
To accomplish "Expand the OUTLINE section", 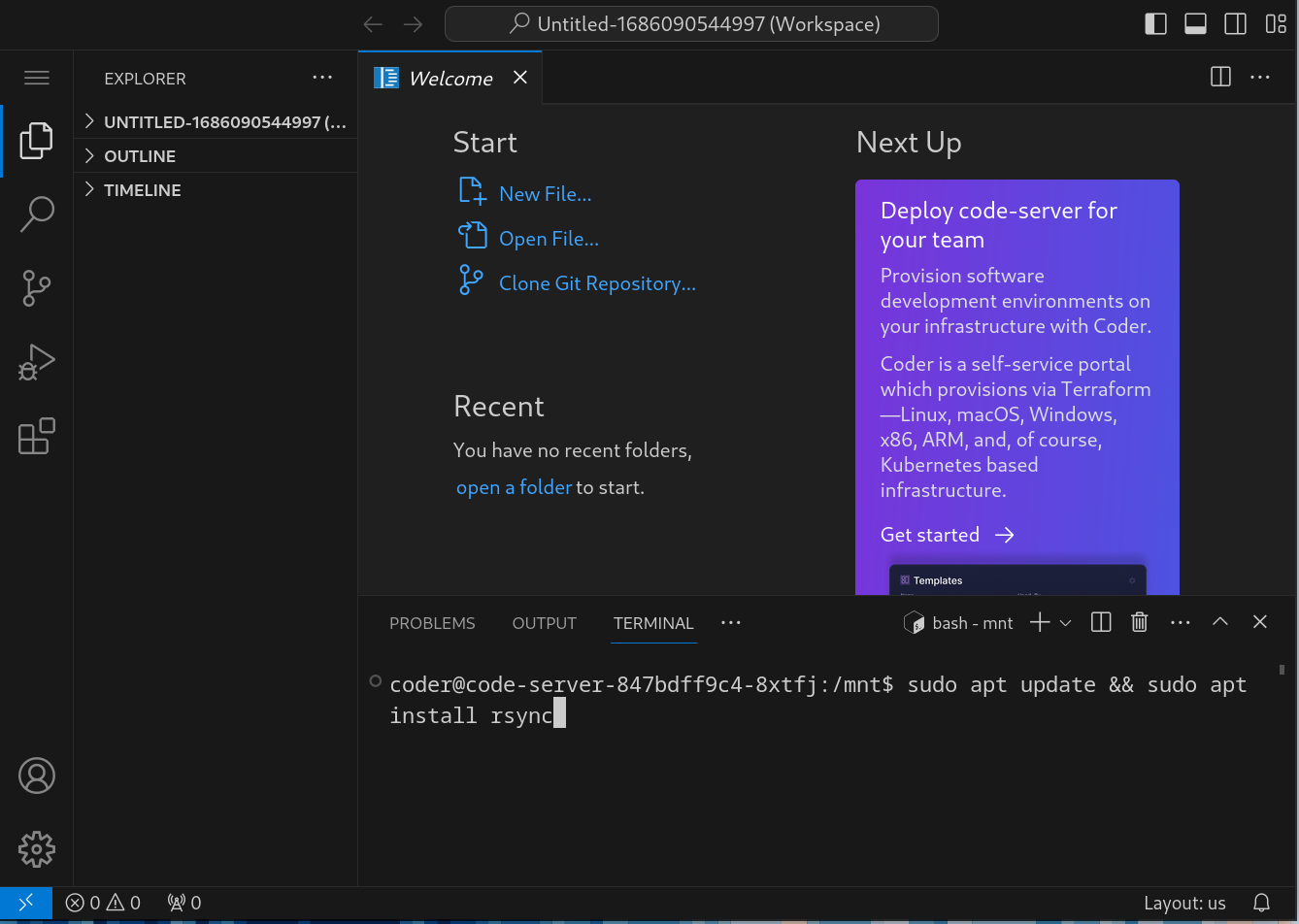I will click(216, 156).
